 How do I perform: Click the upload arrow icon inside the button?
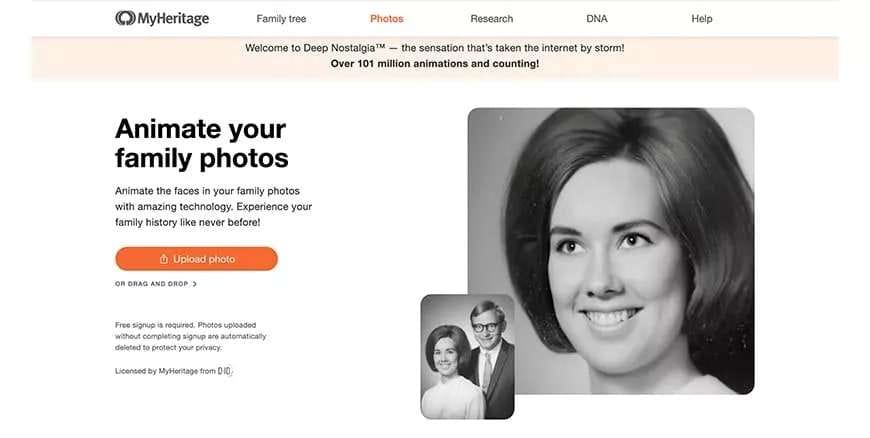(x=164, y=259)
